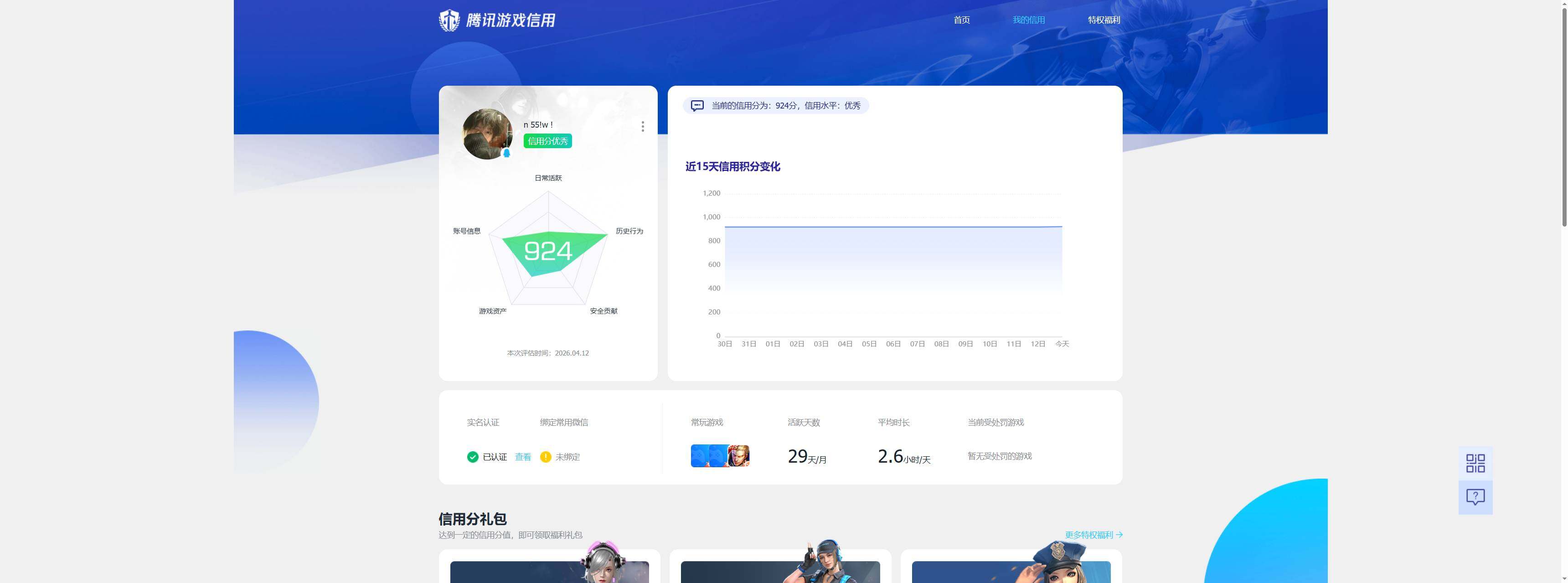
Task: Click the 游戏资产 radar label
Action: [x=492, y=311]
